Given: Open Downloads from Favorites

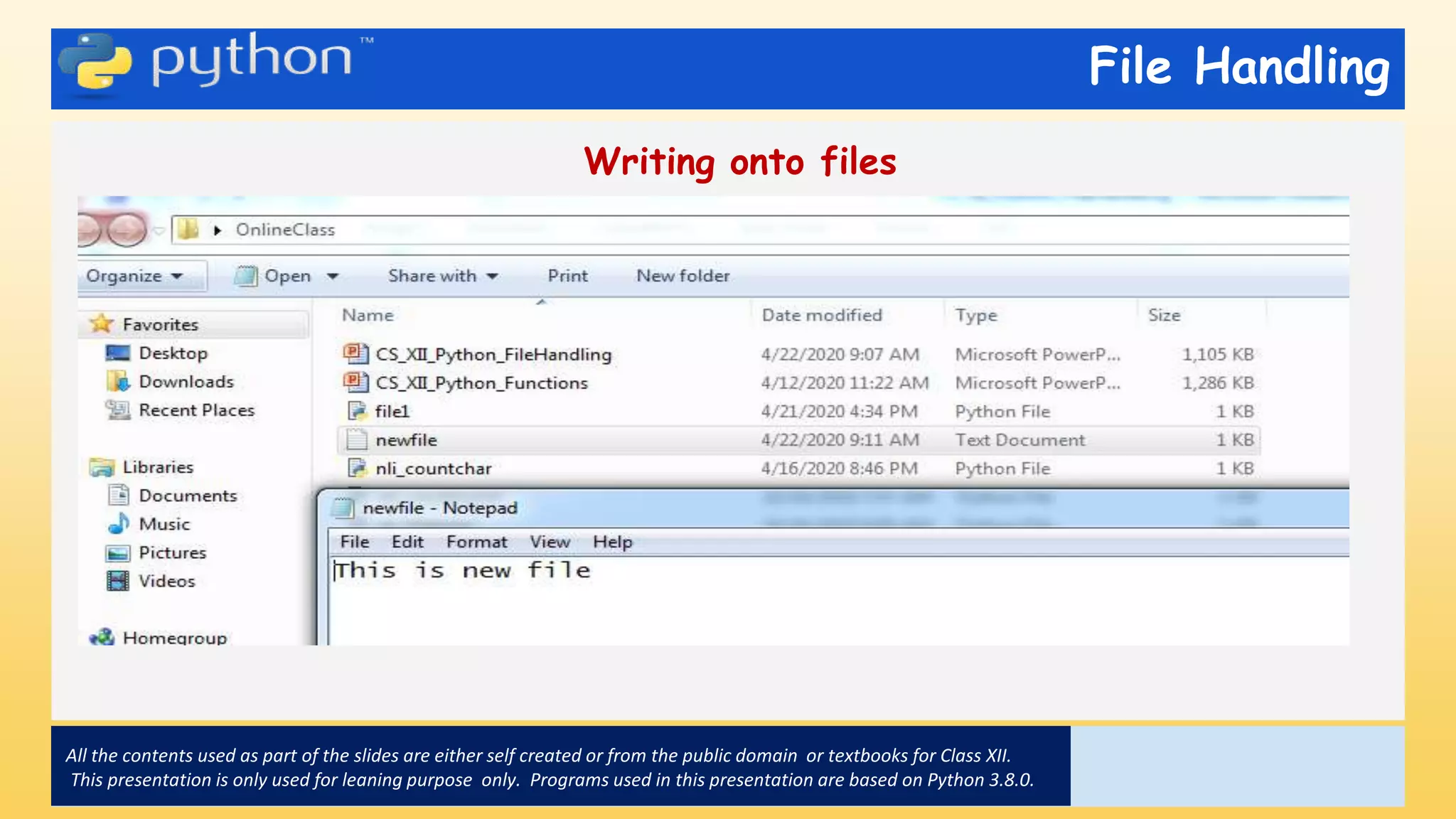Looking at the screenshot, I should pyautogui.click(x=186, y=382).
